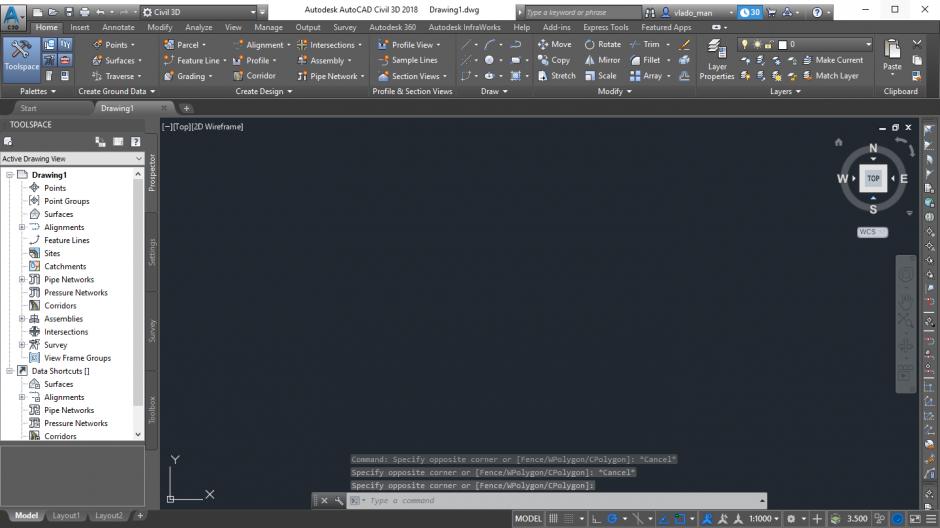Image resolution: width=940 pixels, height=528 pixels.
Task: Switch to the Start file tab
Action: pyautogui.click(x=28, y=108)
